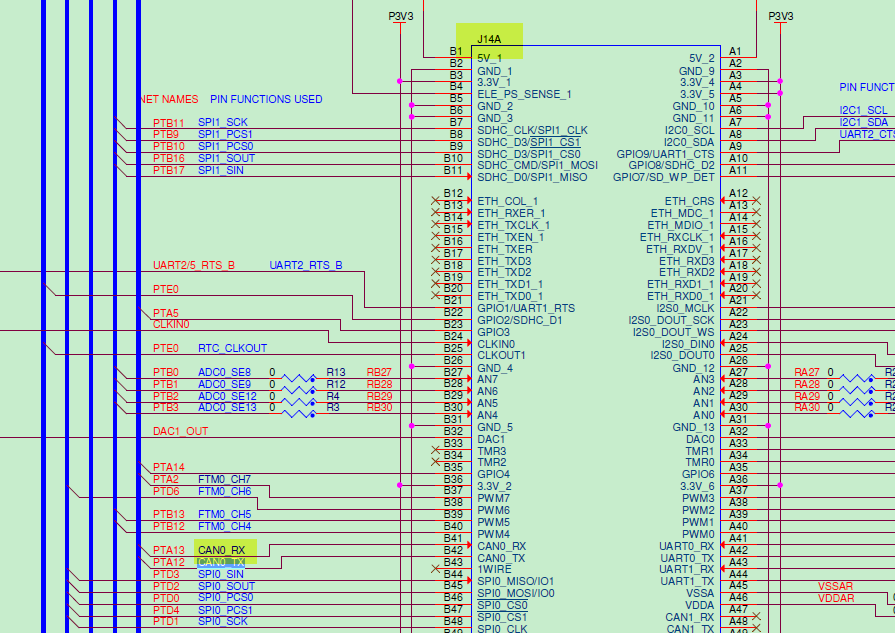Click pin name I2C0_SCL

(689, 130)
